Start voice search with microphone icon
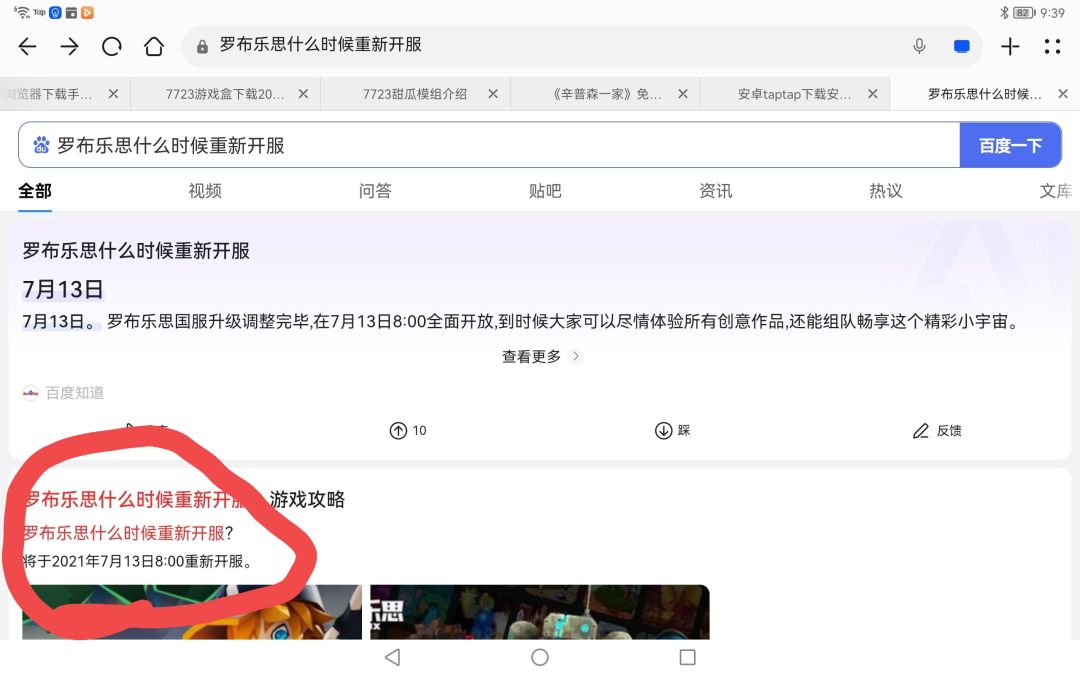This screenshot has width=1080, height=675. [x=919, y=46]
